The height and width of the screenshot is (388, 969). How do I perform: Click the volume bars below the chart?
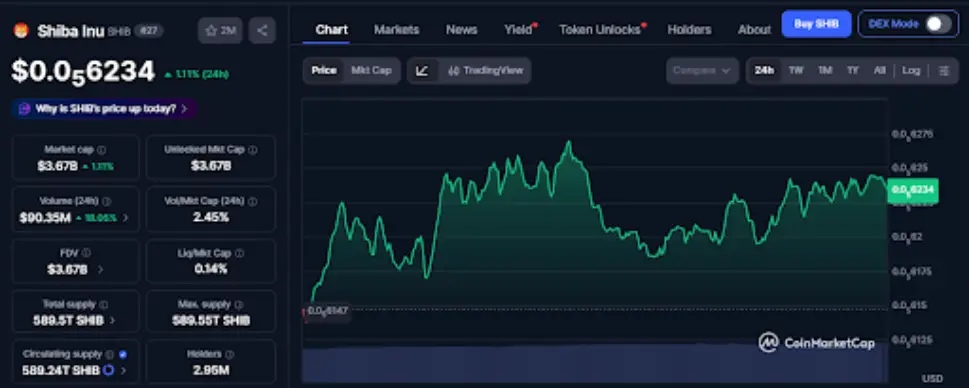[595, 363]
